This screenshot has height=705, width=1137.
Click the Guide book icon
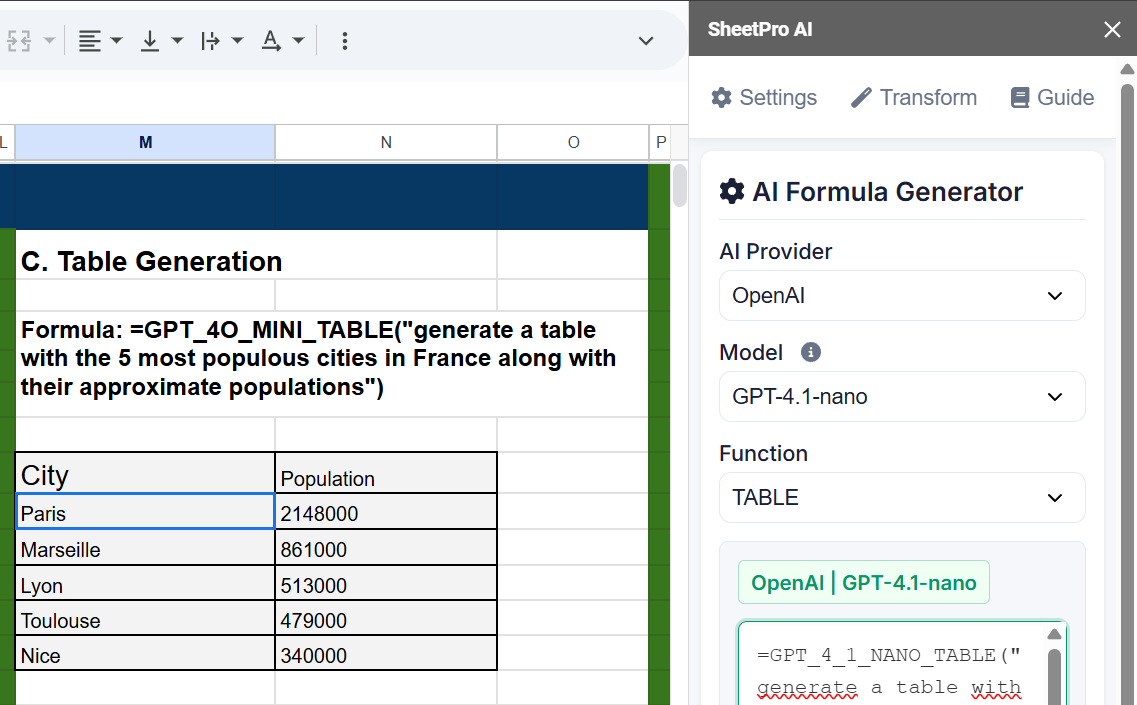pyautogui.click(x=1020, y=97)
